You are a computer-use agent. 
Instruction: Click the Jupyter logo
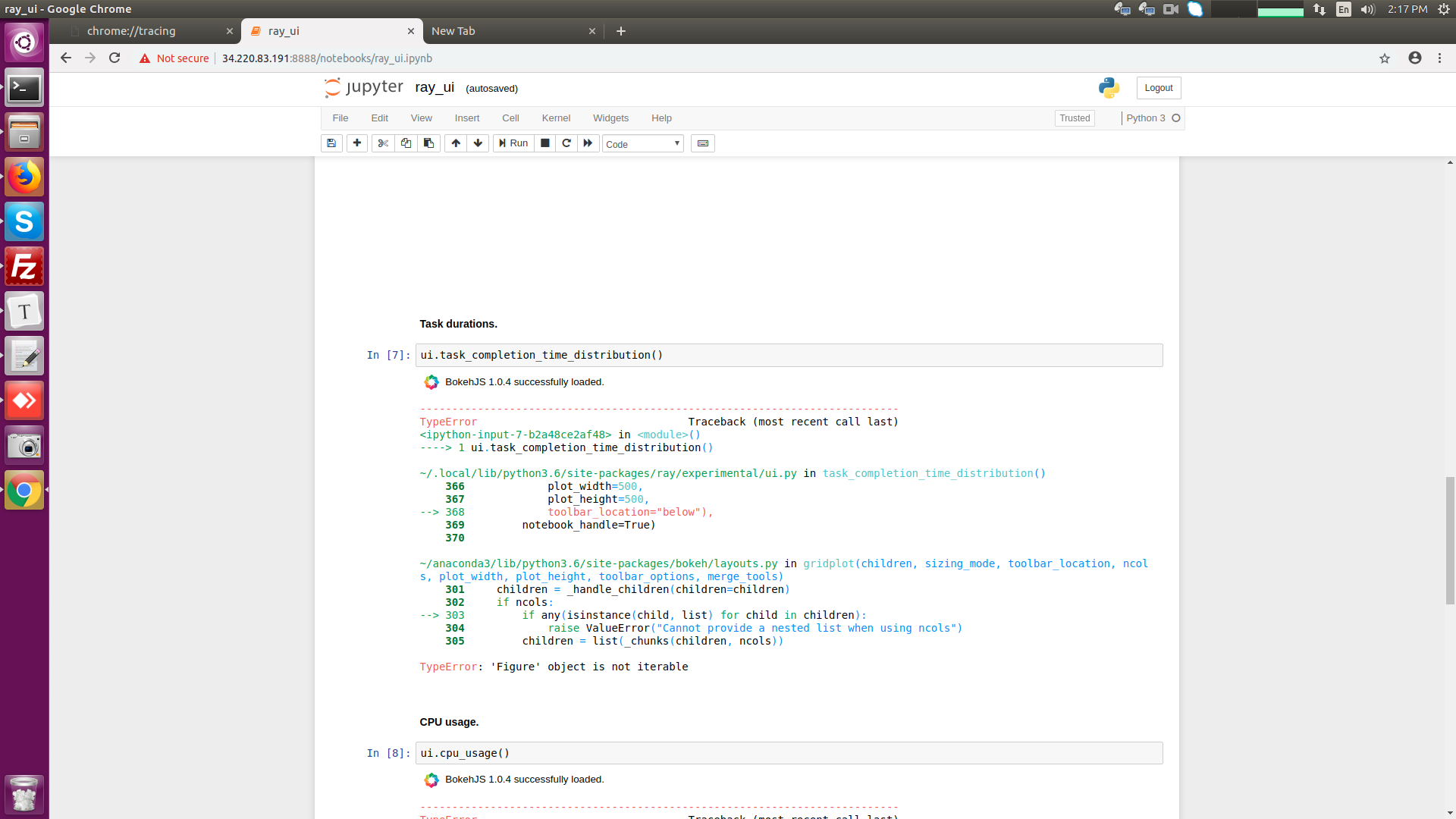click(364, 88)
